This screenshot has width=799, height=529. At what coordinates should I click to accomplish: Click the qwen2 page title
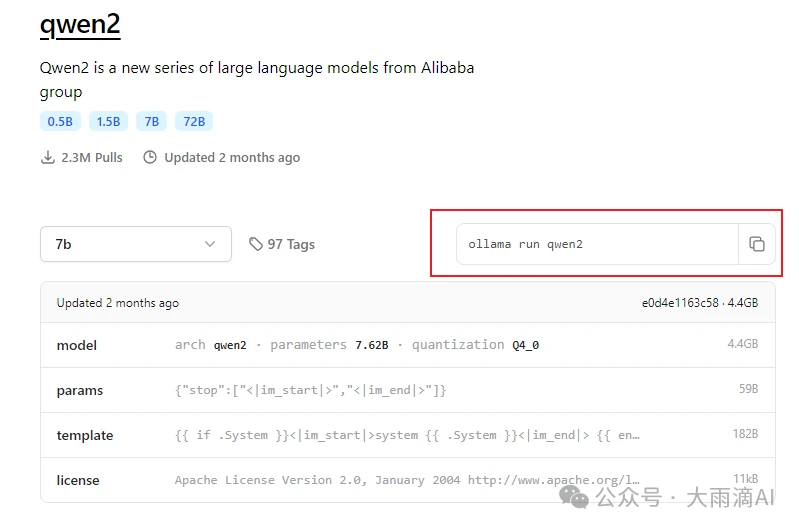[x=80, y=25]
